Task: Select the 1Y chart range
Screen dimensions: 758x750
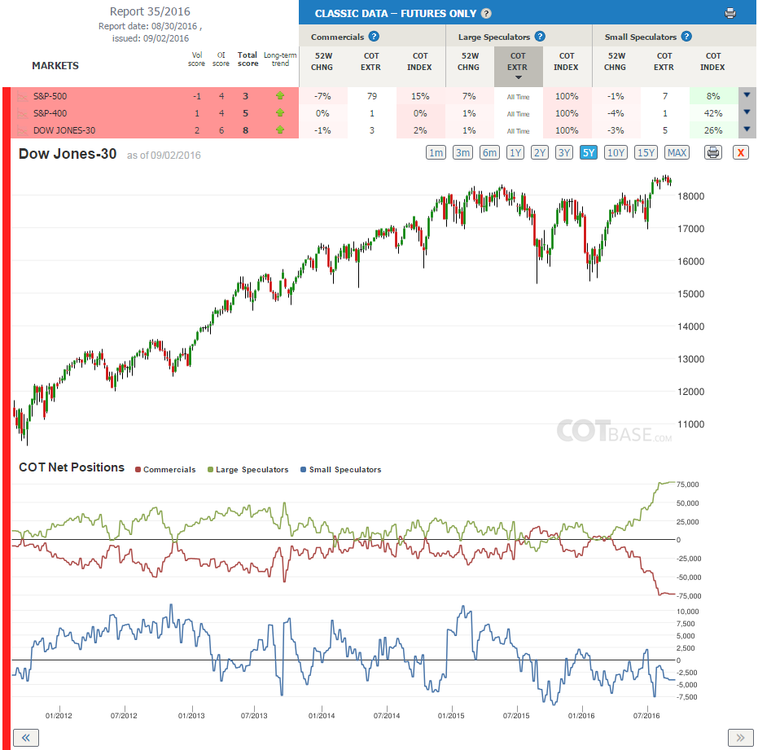Action: [x=515, y=153]
